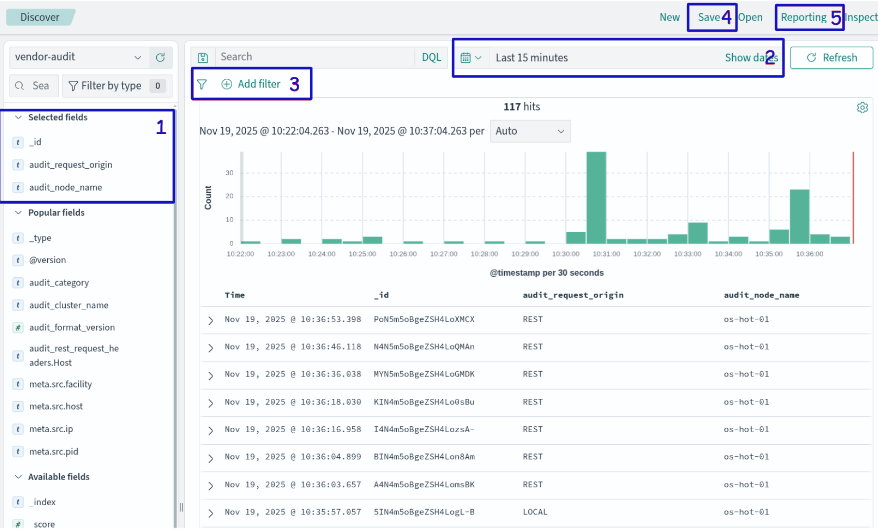Open the calendar quick time menu
Screen dimensions: 878x530
point(470,58)
